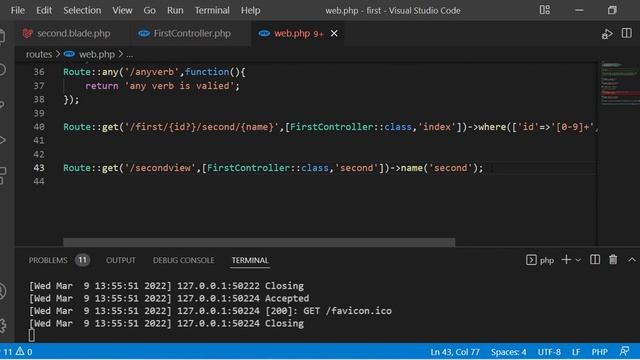This screenshot has height=360, width=640.
Task: Click the 'index' method string on line 40
Action: (437, 127)
